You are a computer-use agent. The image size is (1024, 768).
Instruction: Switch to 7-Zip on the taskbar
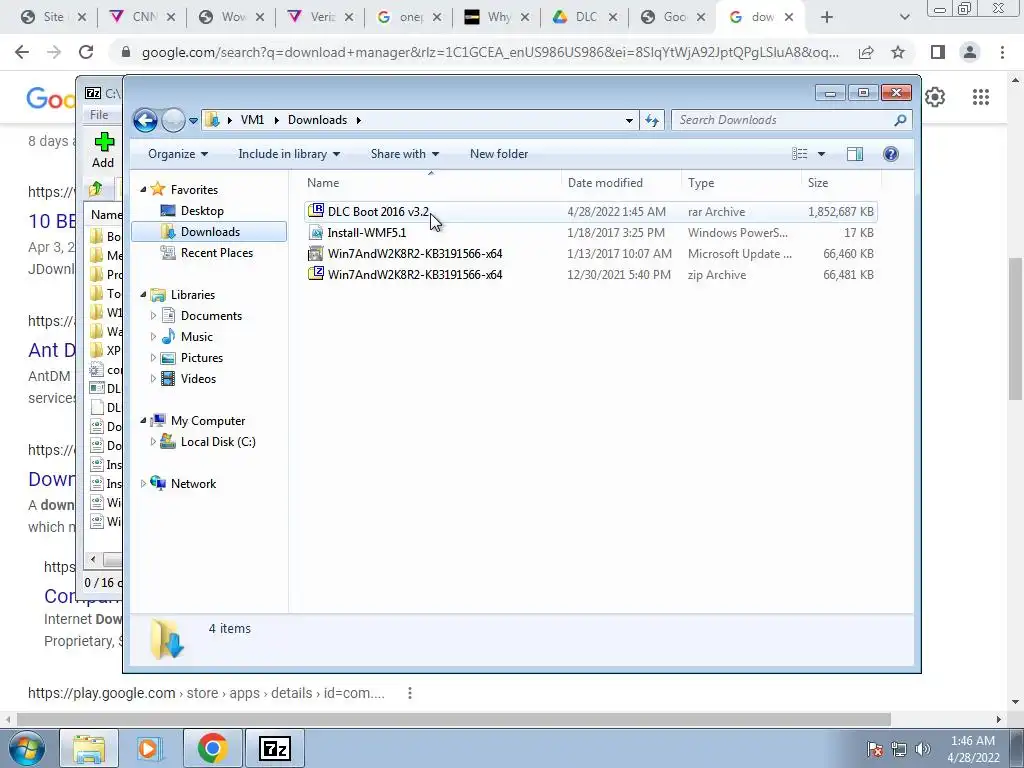(275, 748)
